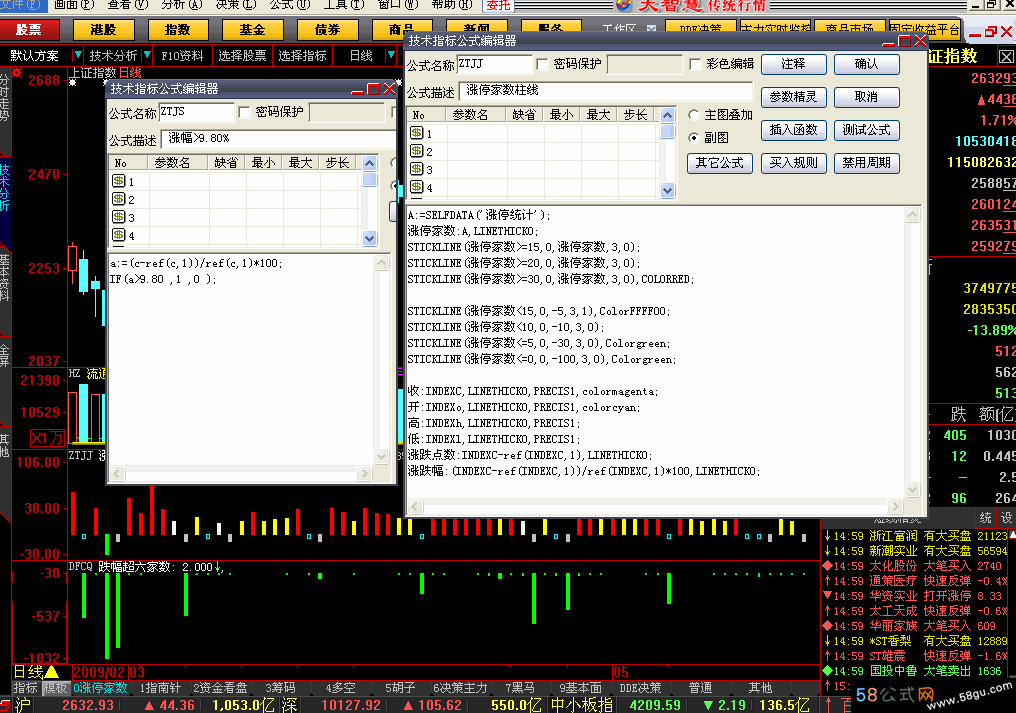Viewport: 1016px width, 713px height.
Task: Click parameter row 2 icon in ZTJS editor
Action: coord(118,199)
